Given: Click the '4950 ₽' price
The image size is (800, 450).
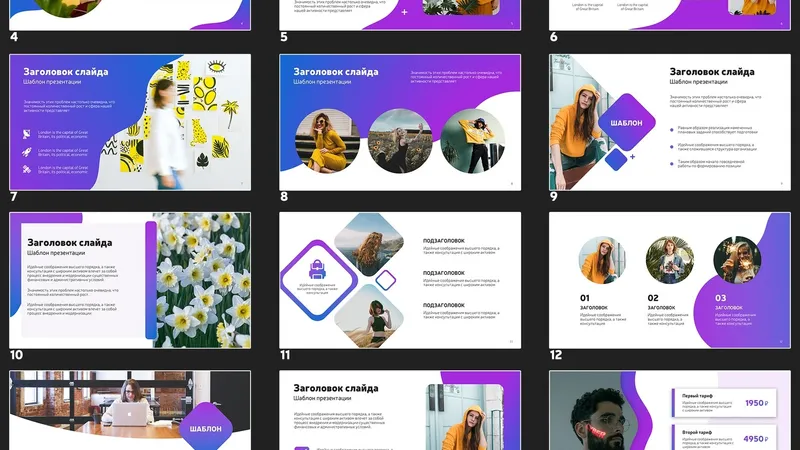Looking at the screenshot, I should pos(756,439).
